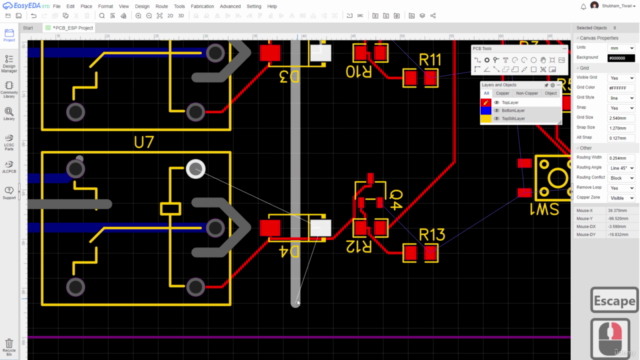This screenshot has width=640, height=360.
Task: Open the Design Manager sidebar panel
Action: (9, 64)
